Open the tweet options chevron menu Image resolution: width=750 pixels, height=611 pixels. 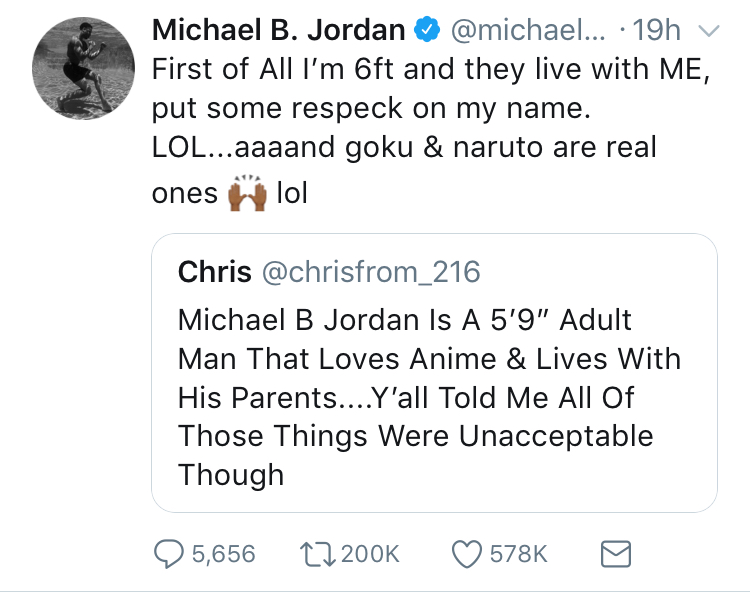pyautogui.click(x=708, y=31)
